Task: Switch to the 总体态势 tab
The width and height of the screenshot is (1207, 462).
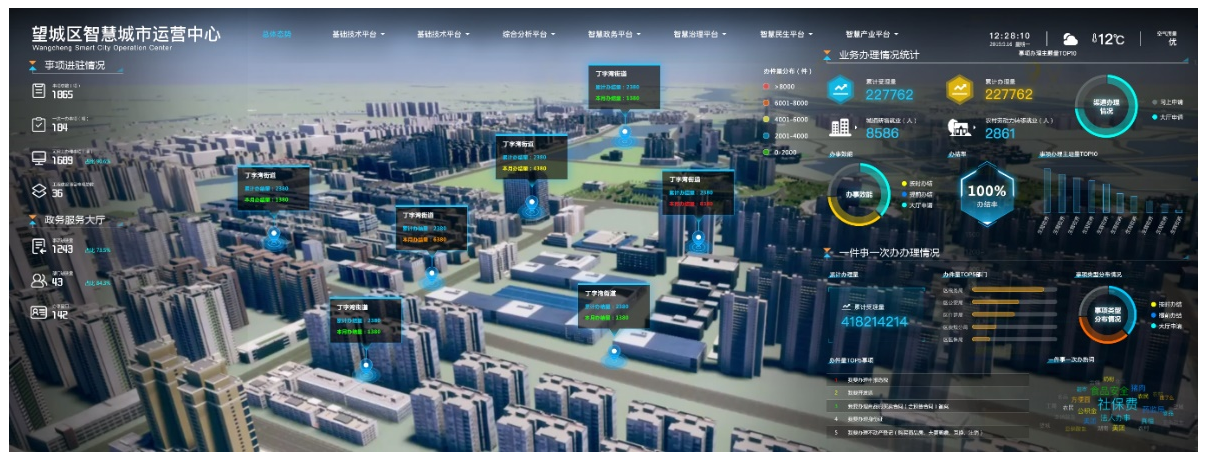Action: [277, 34]
